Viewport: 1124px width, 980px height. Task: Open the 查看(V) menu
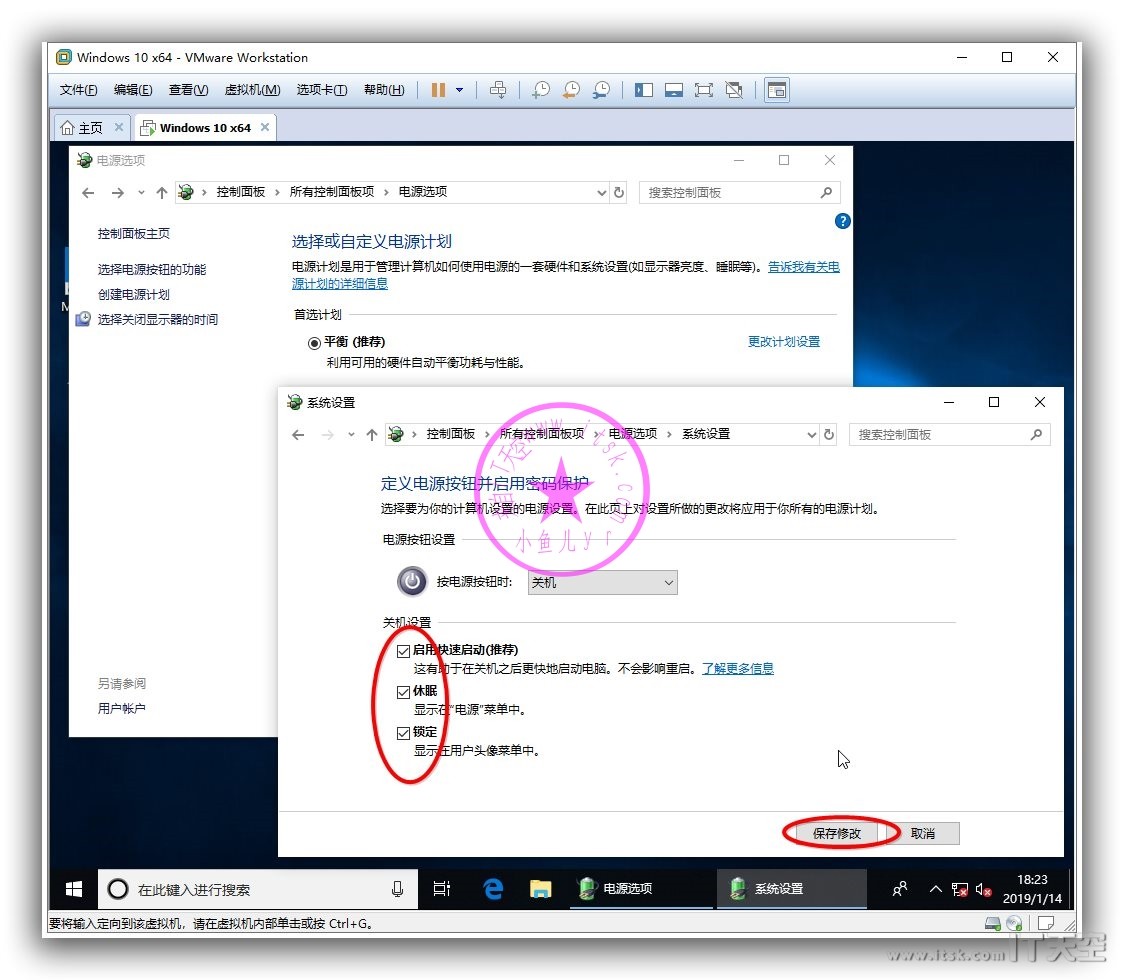[x=188, y=90]
